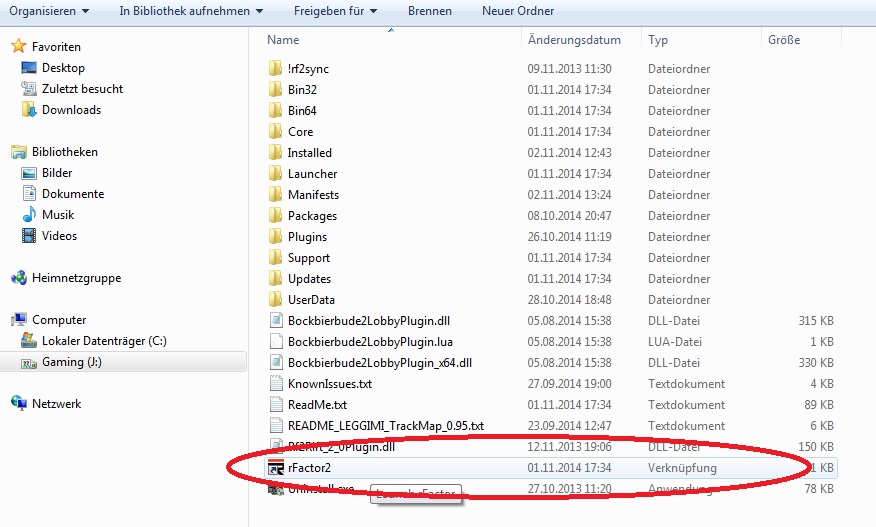Open the UserData folder
This screenshot has height=527, width=876.
point(311,300)
